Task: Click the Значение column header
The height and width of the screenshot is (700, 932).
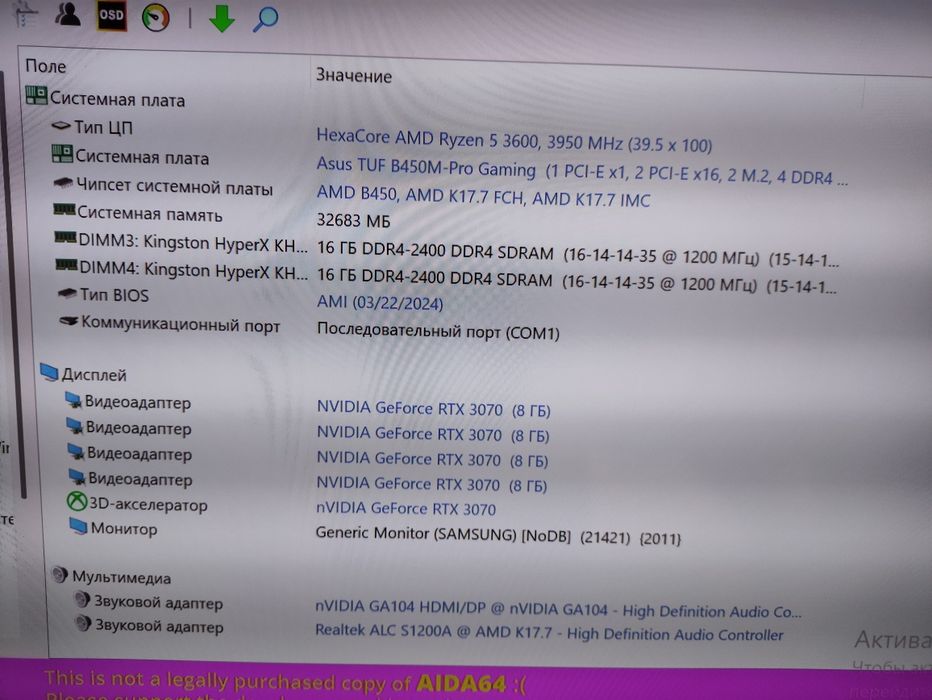Action: pos(354,75)
